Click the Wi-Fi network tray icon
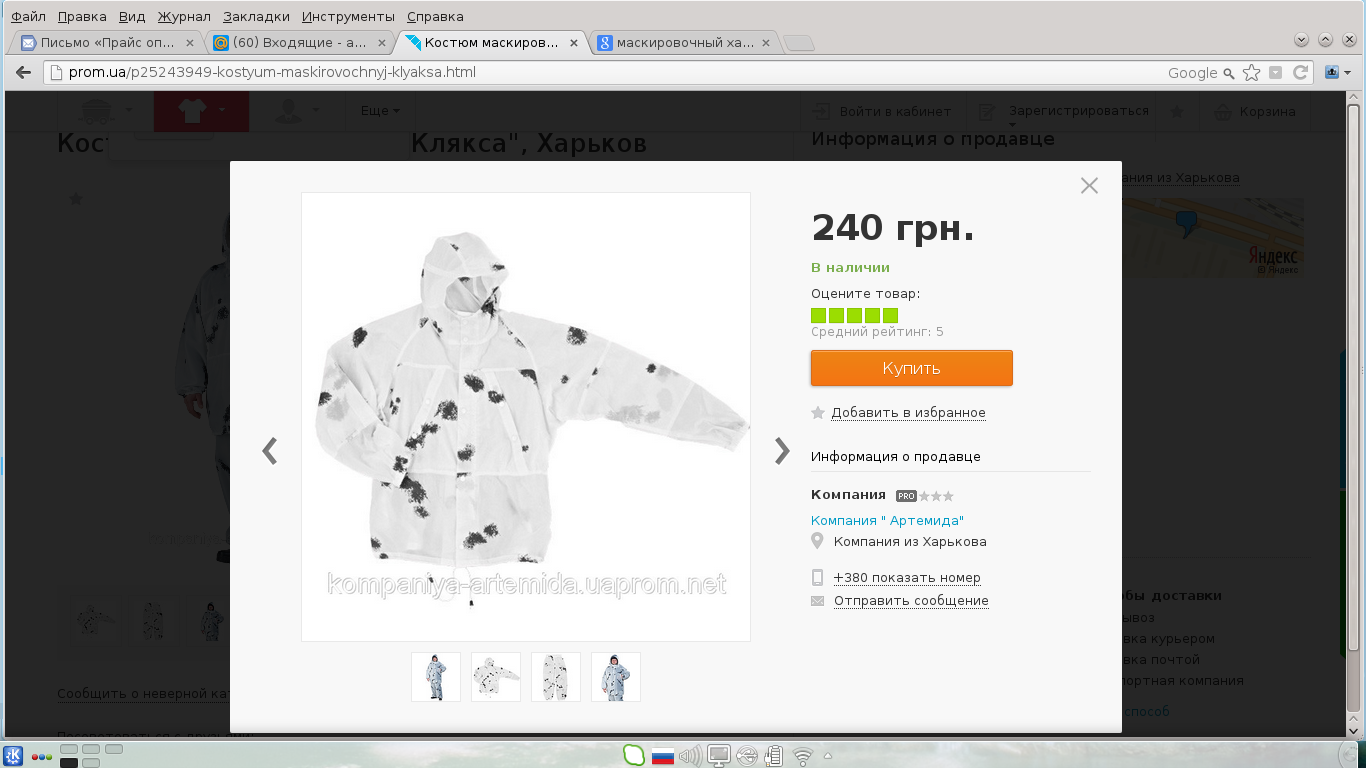Image resolution: width=1366 pixels, height=768 pixels. 802,756
